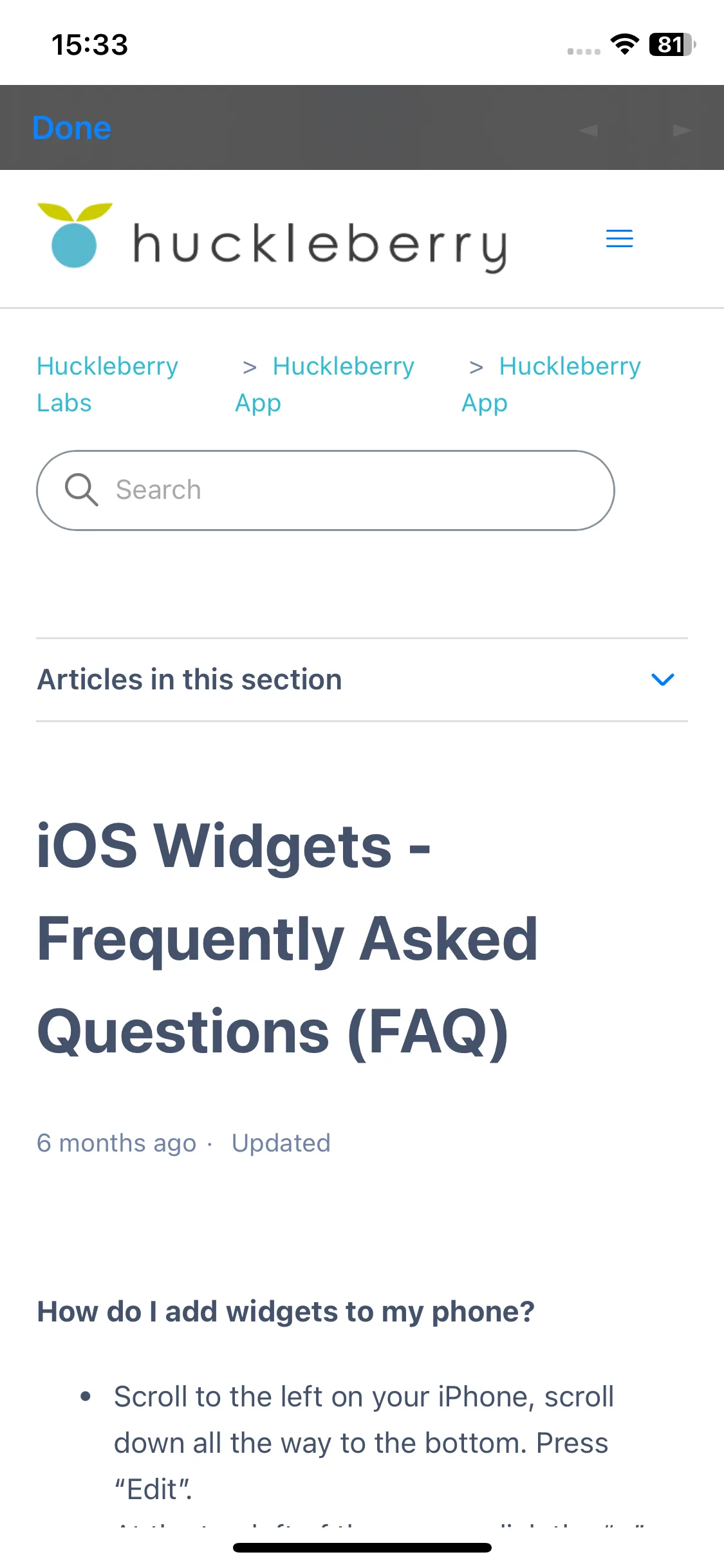Image resolution: width=724 pixels, height=1568 pixels.
Task: Open the hamburger menu
Action: pyautogui.click(x=619, y=238)
